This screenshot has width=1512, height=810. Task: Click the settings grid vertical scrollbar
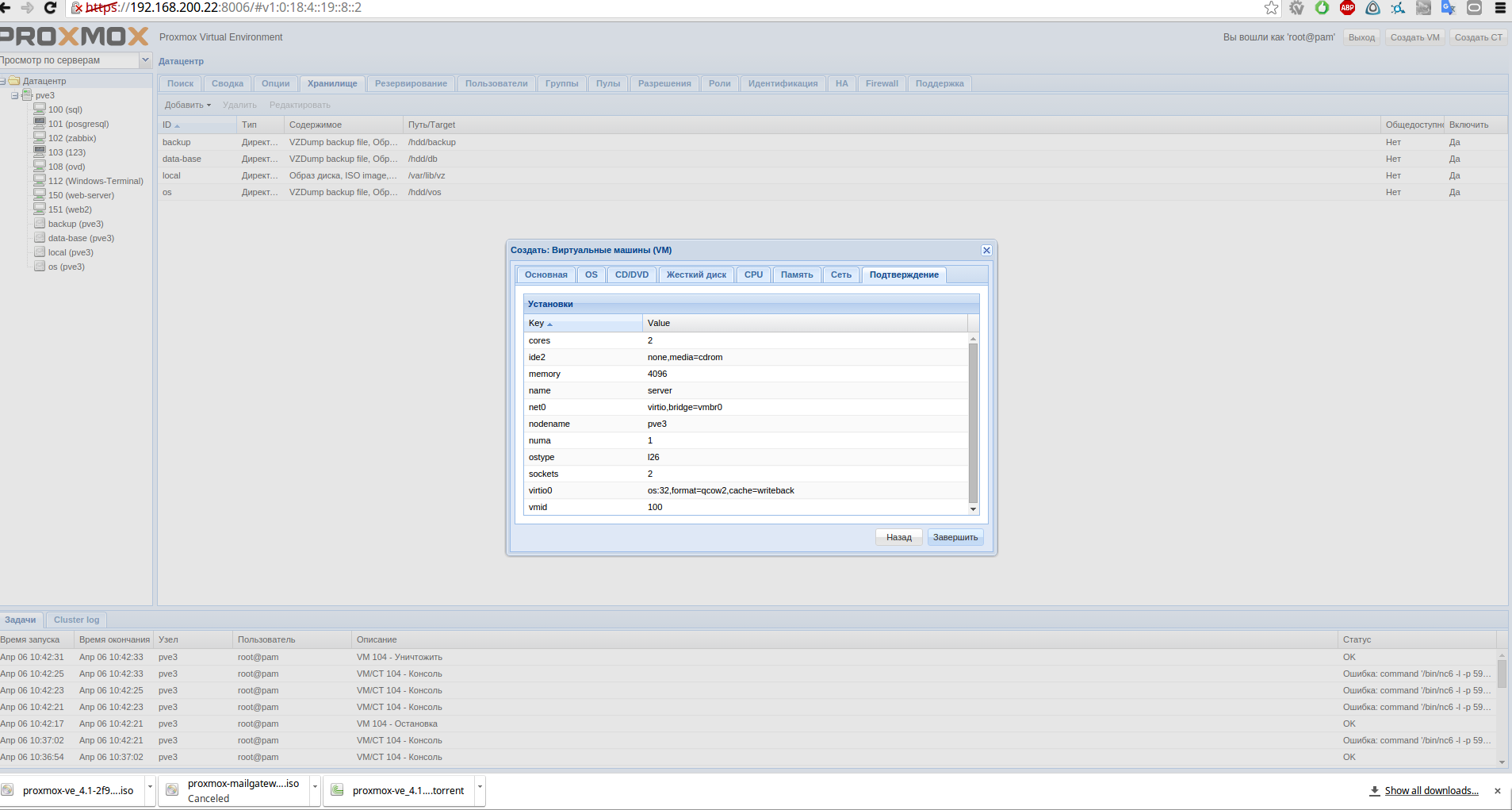973,420
